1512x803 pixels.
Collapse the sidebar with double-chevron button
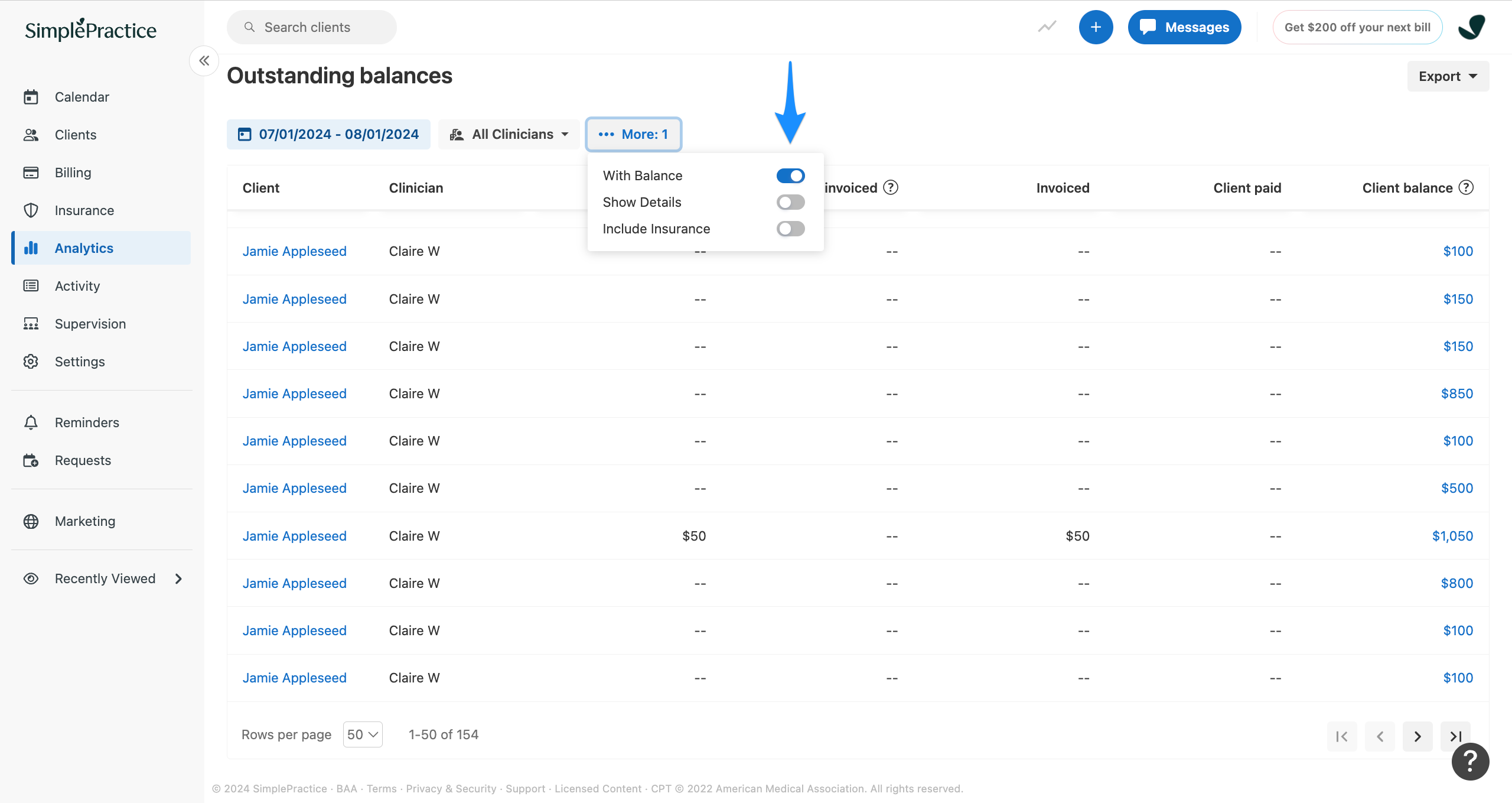pyautogui.click(x=204, y=60)
